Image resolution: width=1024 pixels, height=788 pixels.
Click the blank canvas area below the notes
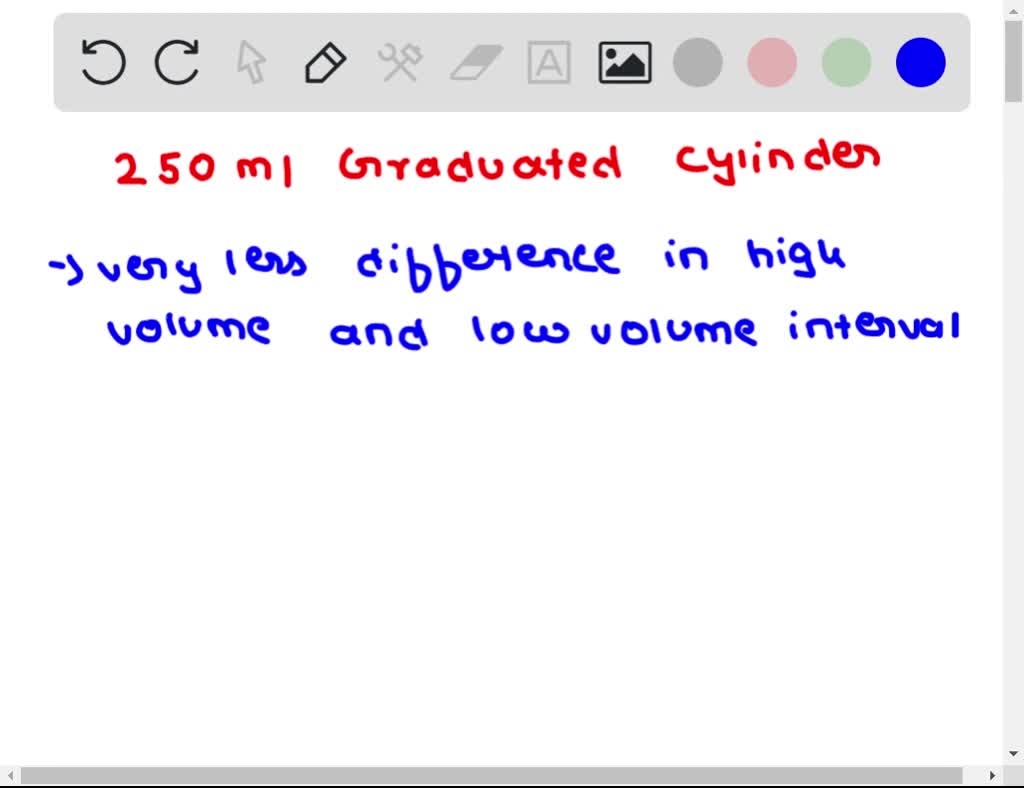coord(500,550)
